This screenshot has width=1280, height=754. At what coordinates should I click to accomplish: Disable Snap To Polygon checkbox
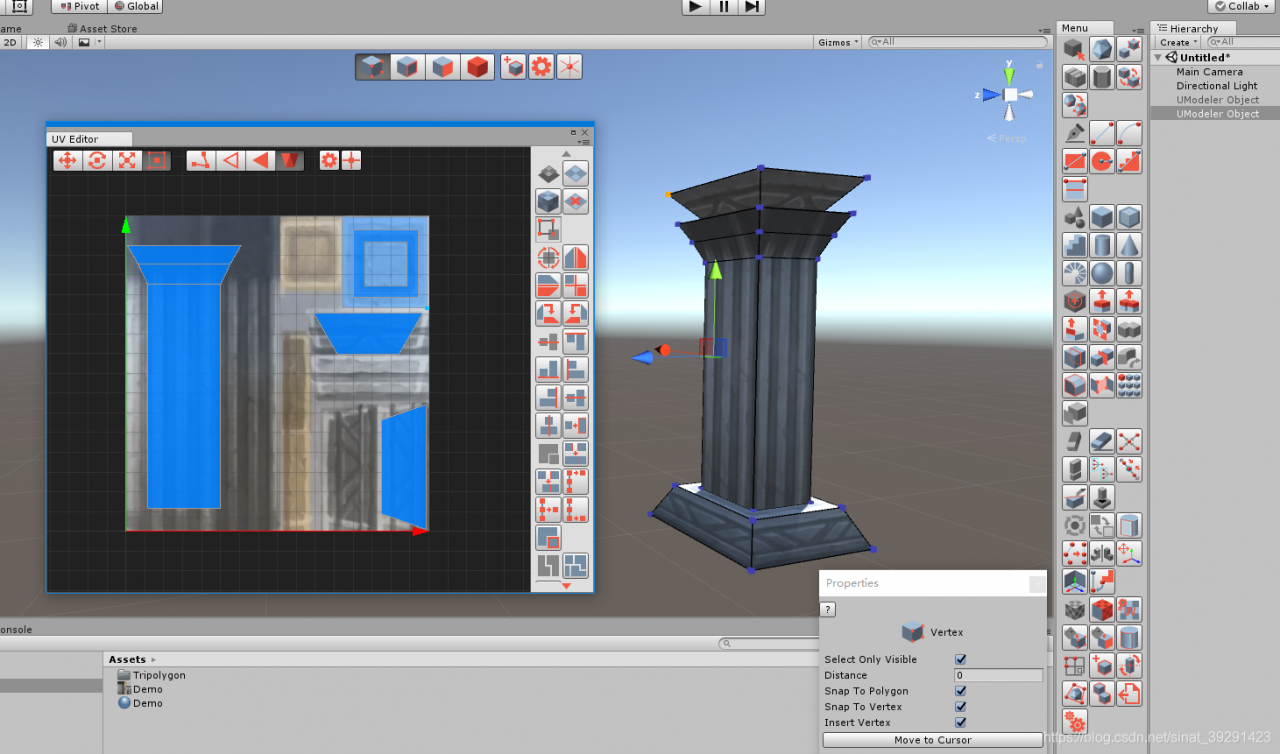click(960, 691)
